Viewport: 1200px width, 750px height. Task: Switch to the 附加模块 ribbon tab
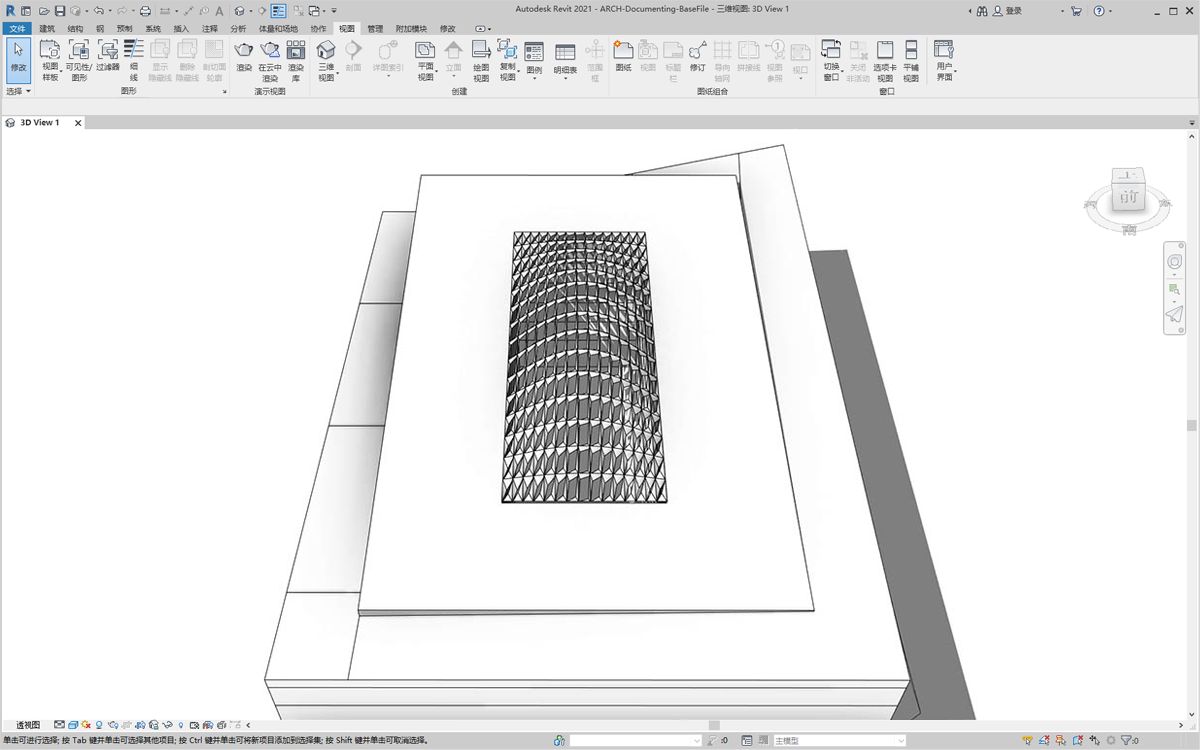(411, 29)
